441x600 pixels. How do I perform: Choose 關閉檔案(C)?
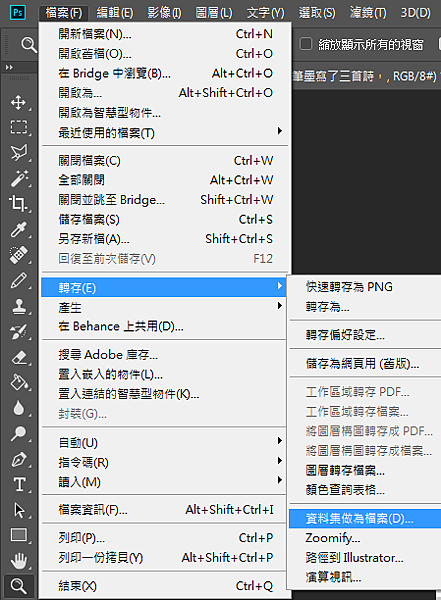click(x=164, y=160)
